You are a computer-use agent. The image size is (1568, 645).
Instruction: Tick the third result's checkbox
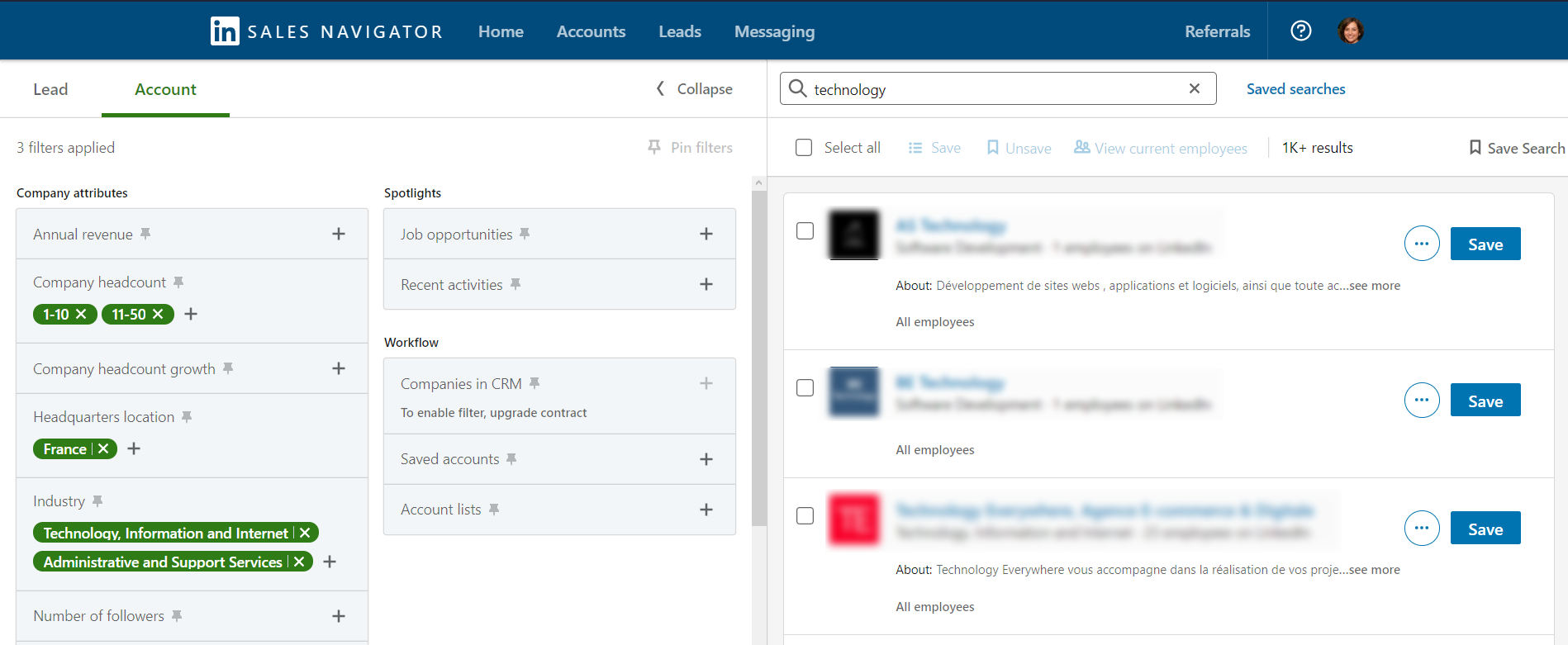tap(805, 516)
